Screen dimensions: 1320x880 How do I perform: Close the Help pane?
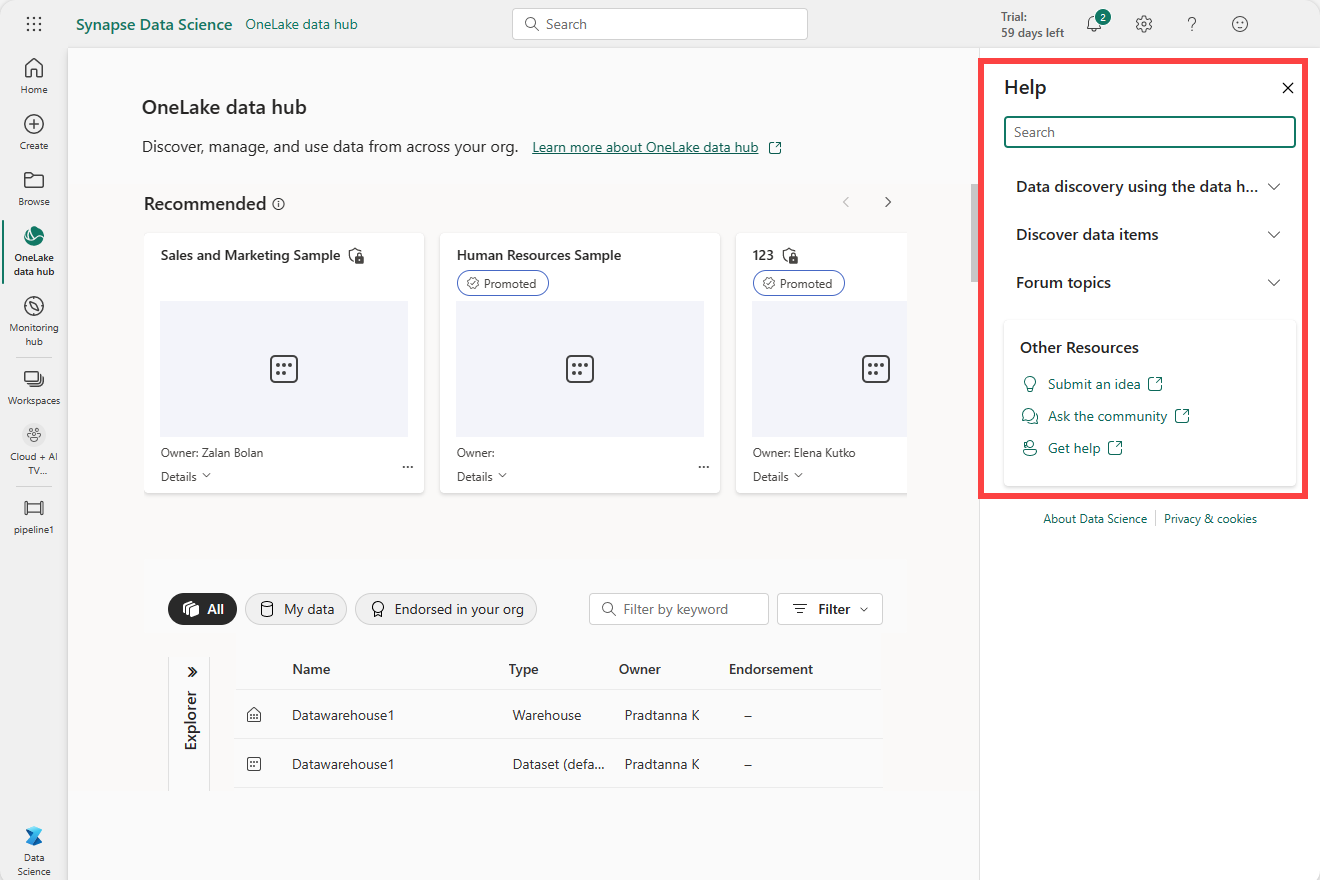(x=1288, y=88)
